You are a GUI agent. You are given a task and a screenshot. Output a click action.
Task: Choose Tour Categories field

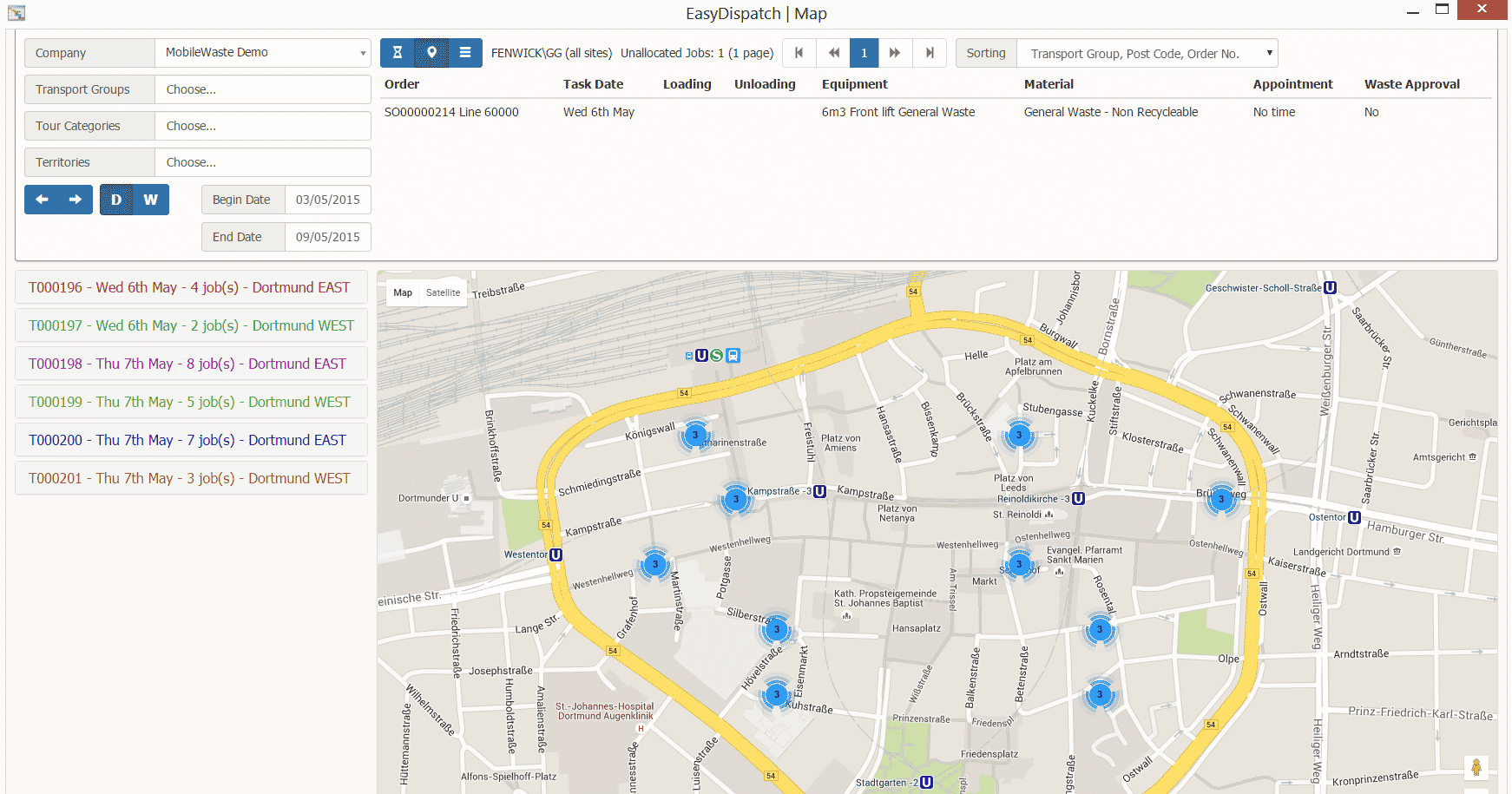(262, 126)
